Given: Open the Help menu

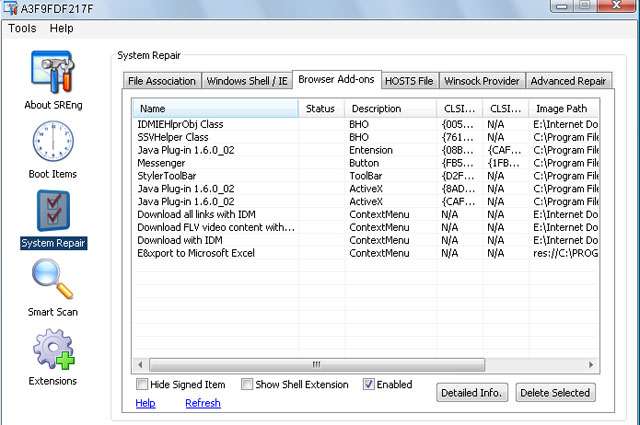Looking at the screenshot, I should (62, 28).
